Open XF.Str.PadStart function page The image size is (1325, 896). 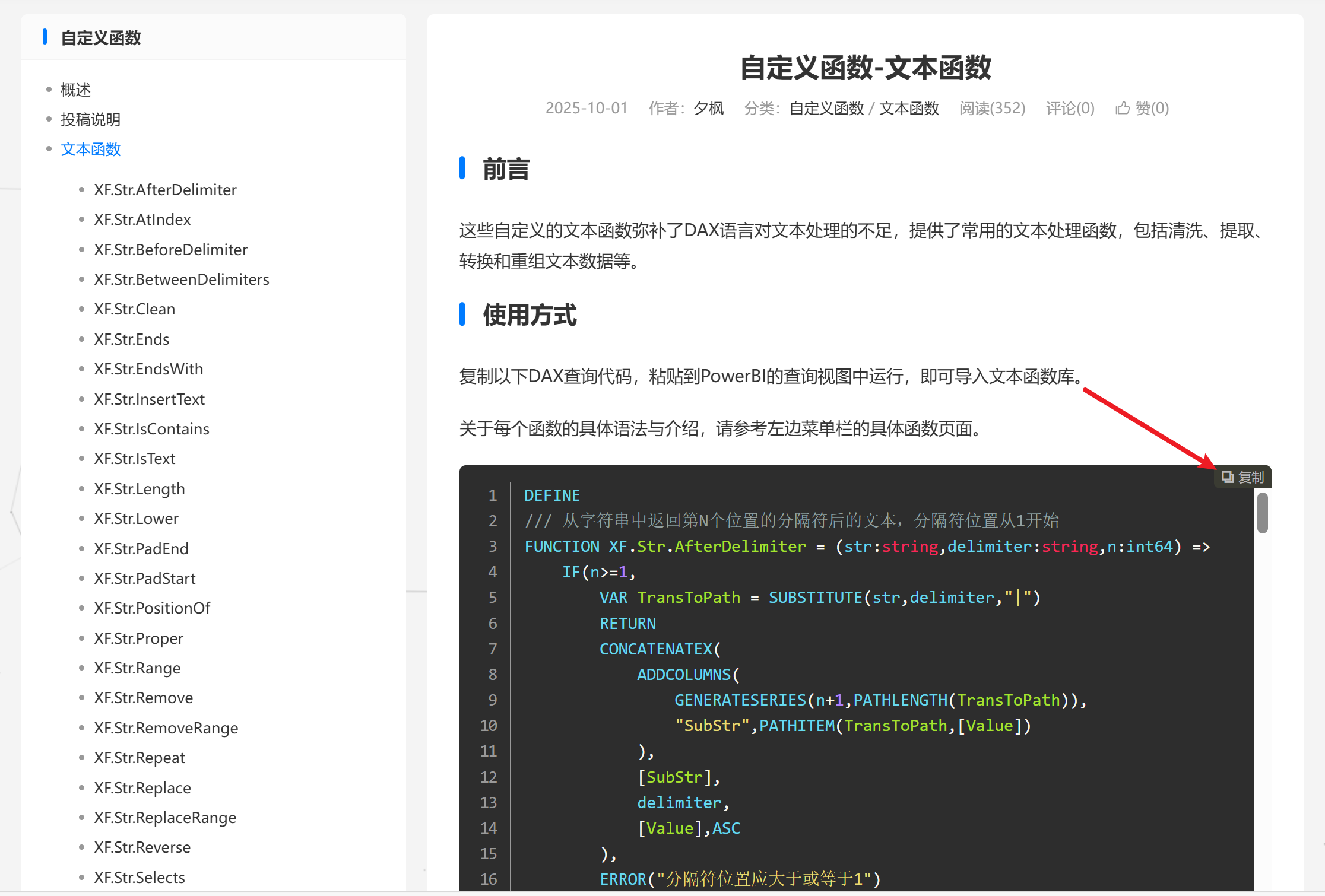coord(144,579)
